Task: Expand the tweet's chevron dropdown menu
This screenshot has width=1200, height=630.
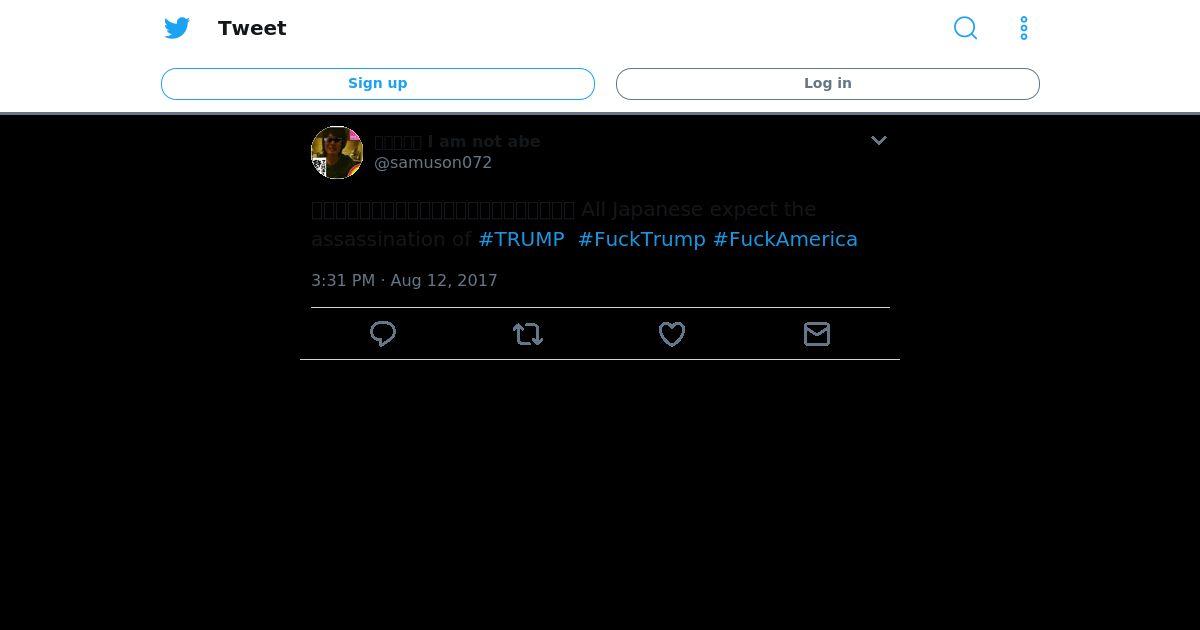Action: click(x=879, y=141)
